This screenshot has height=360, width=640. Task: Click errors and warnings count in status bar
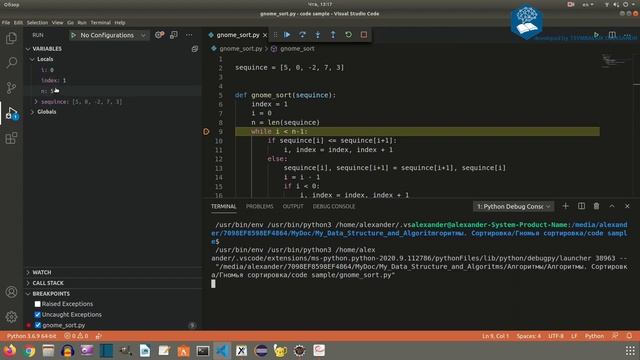tap(76, 336)
